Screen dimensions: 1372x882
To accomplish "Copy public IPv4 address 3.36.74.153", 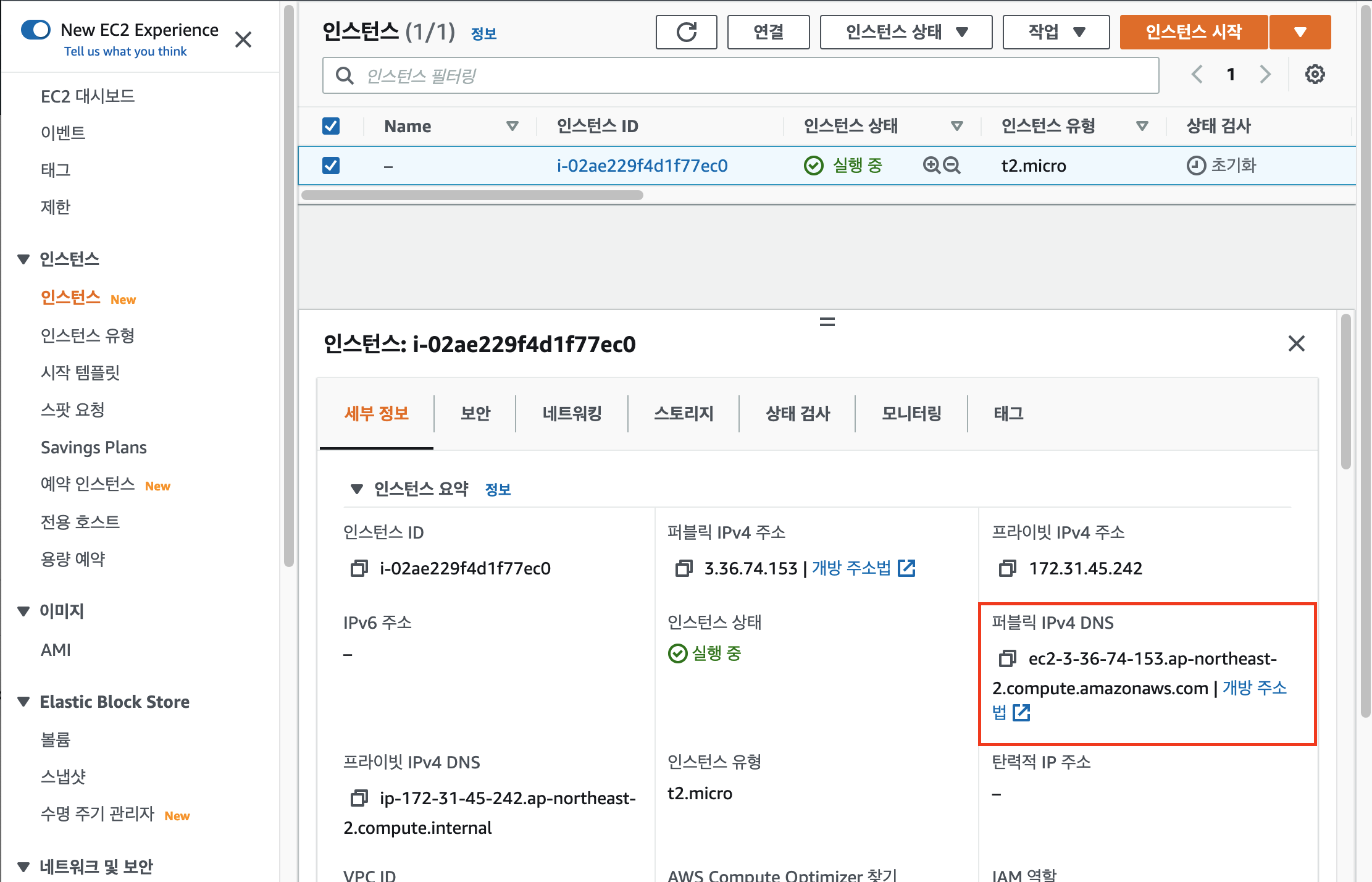I will [684, 568].
